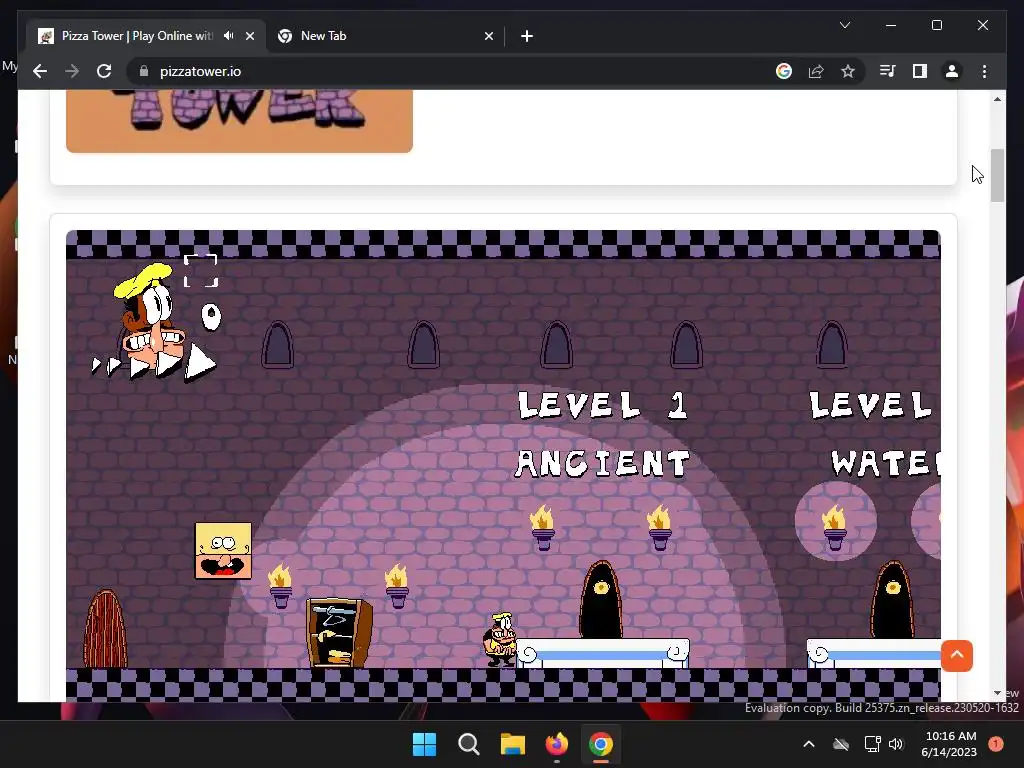1024x768 pixels.
Task: Open the tab search chevron dropdown
Action: [x=844, y=25]
